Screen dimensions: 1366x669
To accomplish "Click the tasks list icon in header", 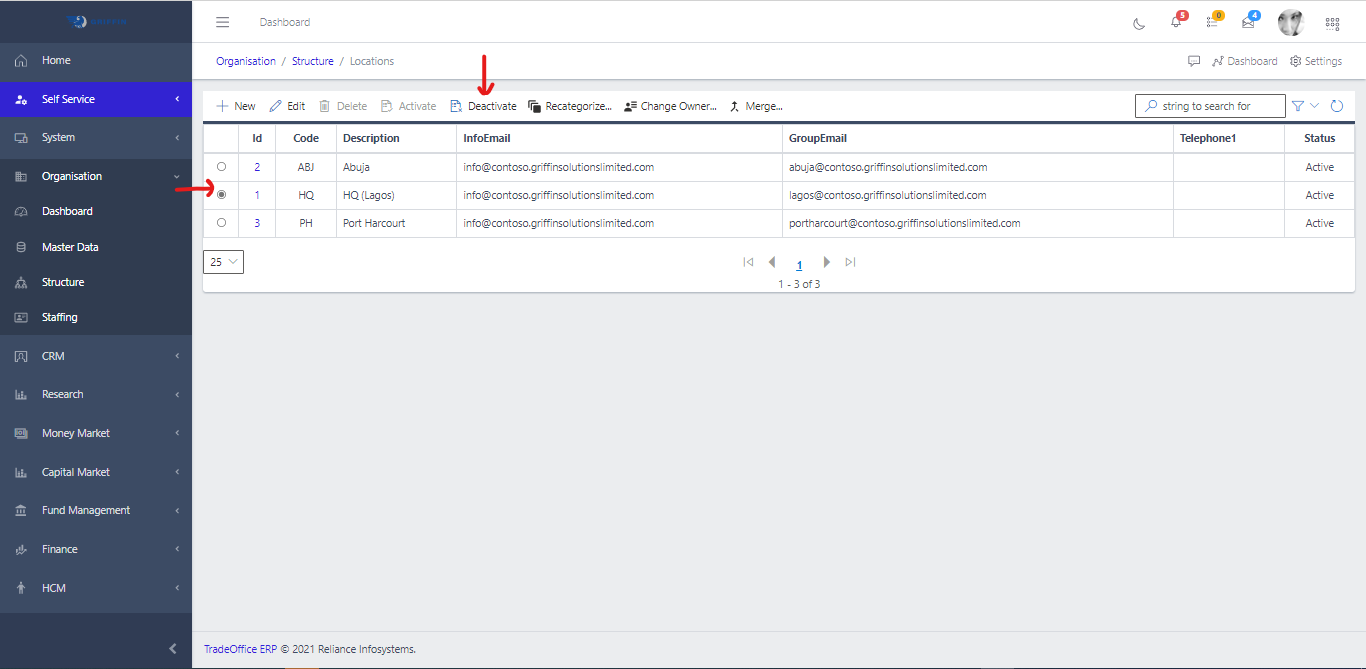I will click(1212, 22).
